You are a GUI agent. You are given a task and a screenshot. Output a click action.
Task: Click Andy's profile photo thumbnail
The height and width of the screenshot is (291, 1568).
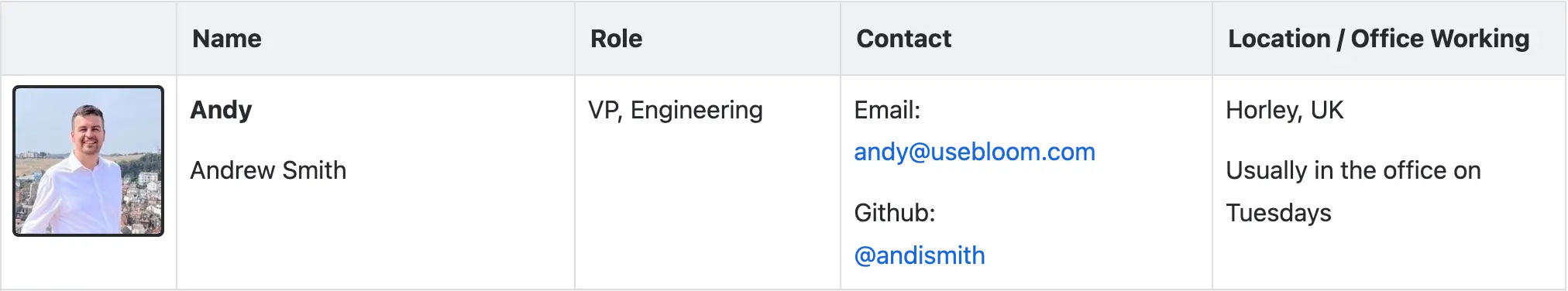(x=88, y=161)
